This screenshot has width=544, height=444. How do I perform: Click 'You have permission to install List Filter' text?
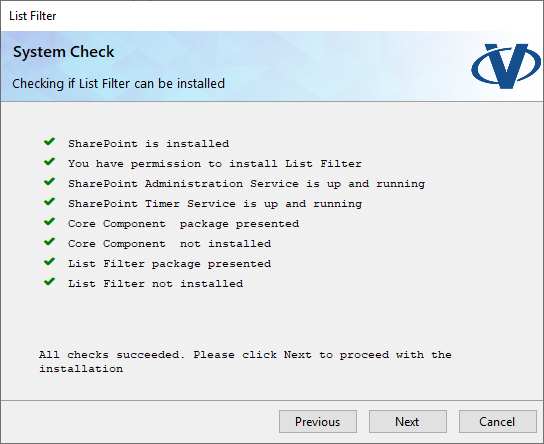point(215,163)
